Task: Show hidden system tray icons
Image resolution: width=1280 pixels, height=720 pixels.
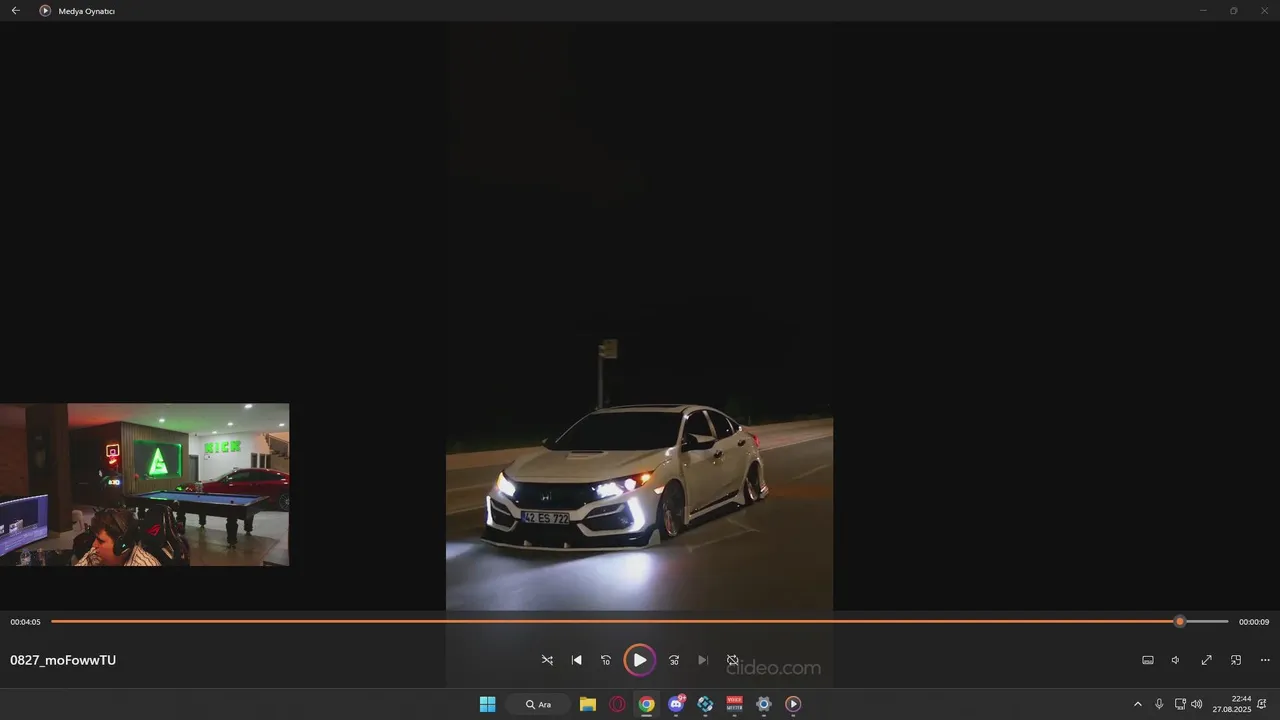Action: [1137, 704]
